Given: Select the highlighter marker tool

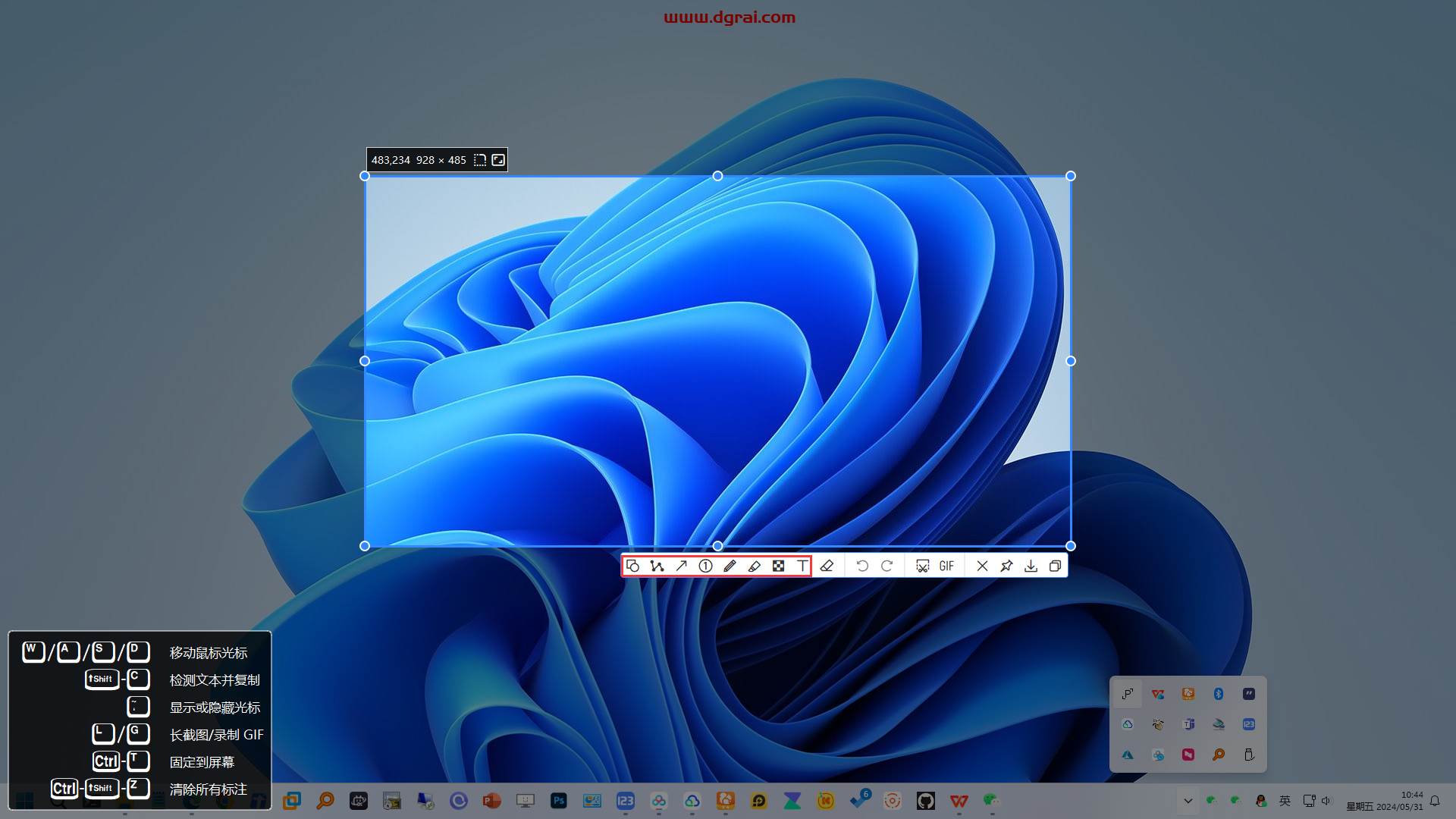Looking at the screenshot, I should tap(754, 566).
